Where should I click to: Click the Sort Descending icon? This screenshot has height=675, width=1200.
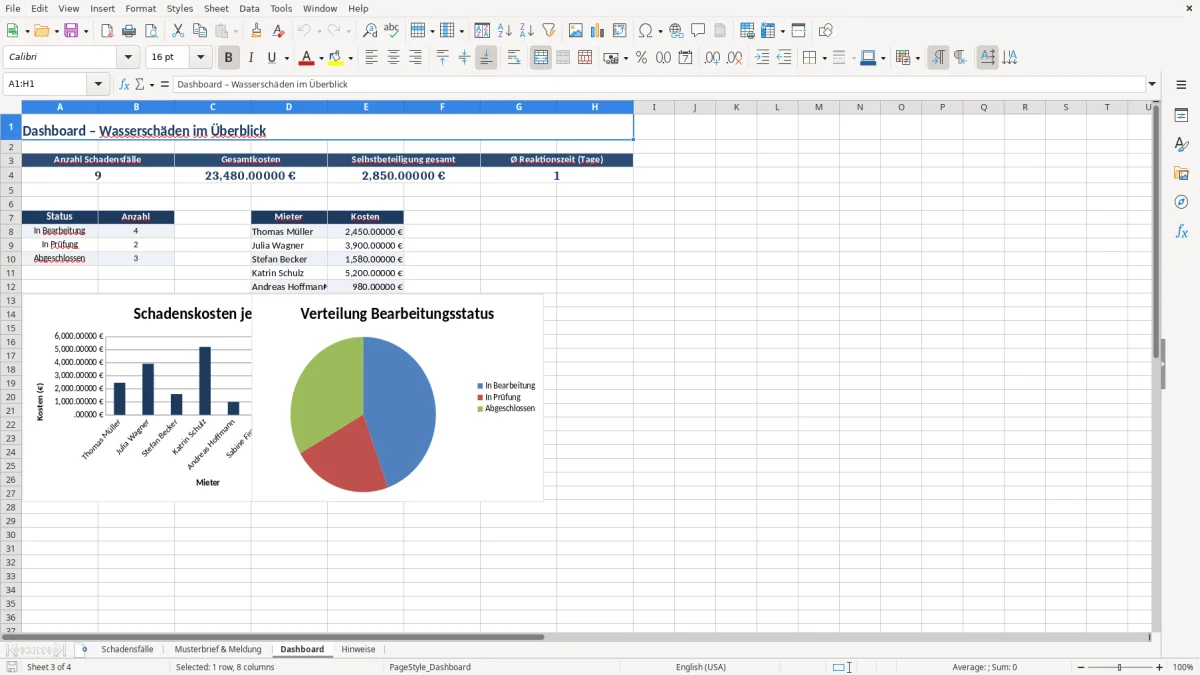click(x=527, y=31)
